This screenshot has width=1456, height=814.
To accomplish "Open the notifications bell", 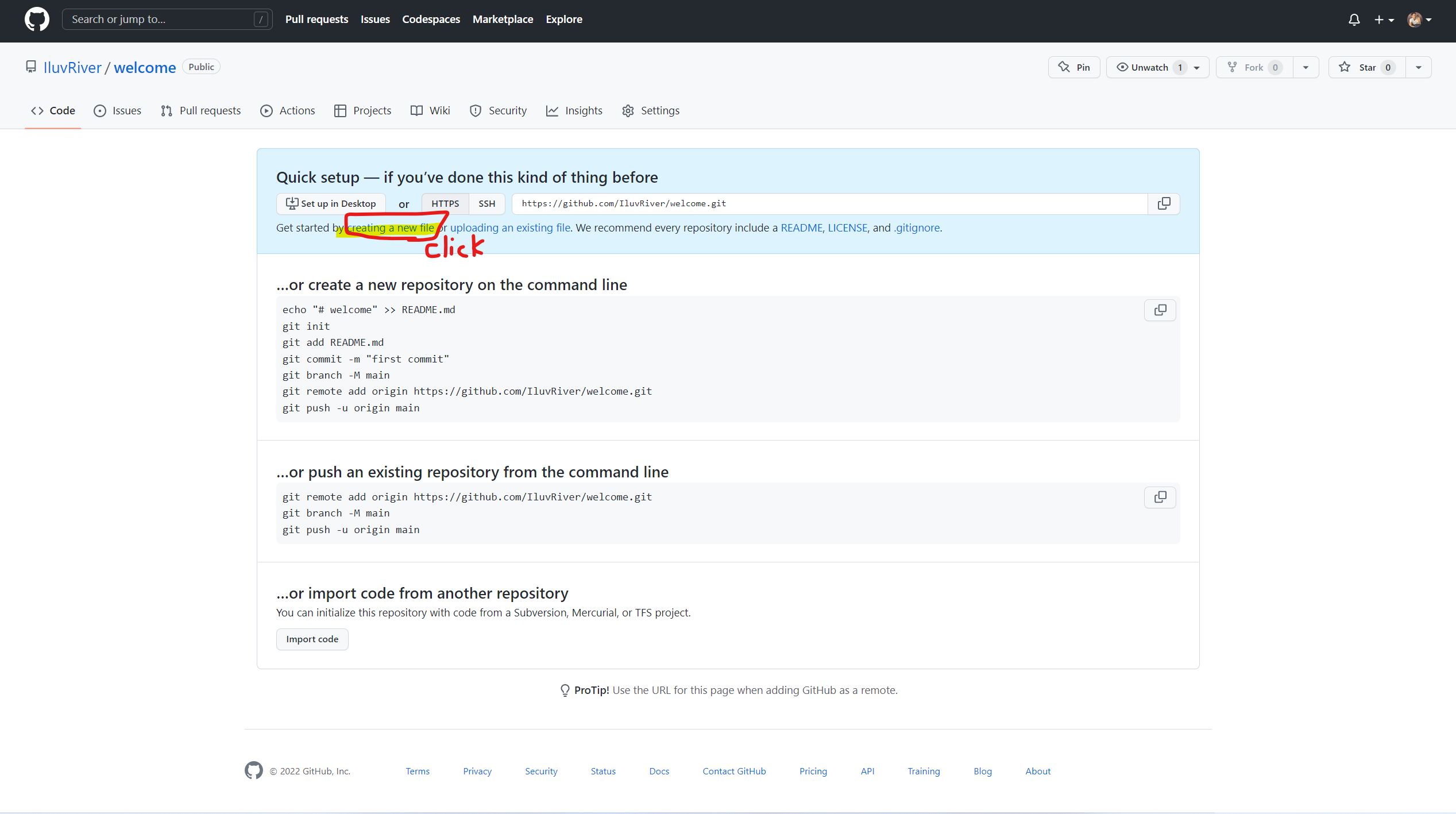I will [x=1354, y=20].
